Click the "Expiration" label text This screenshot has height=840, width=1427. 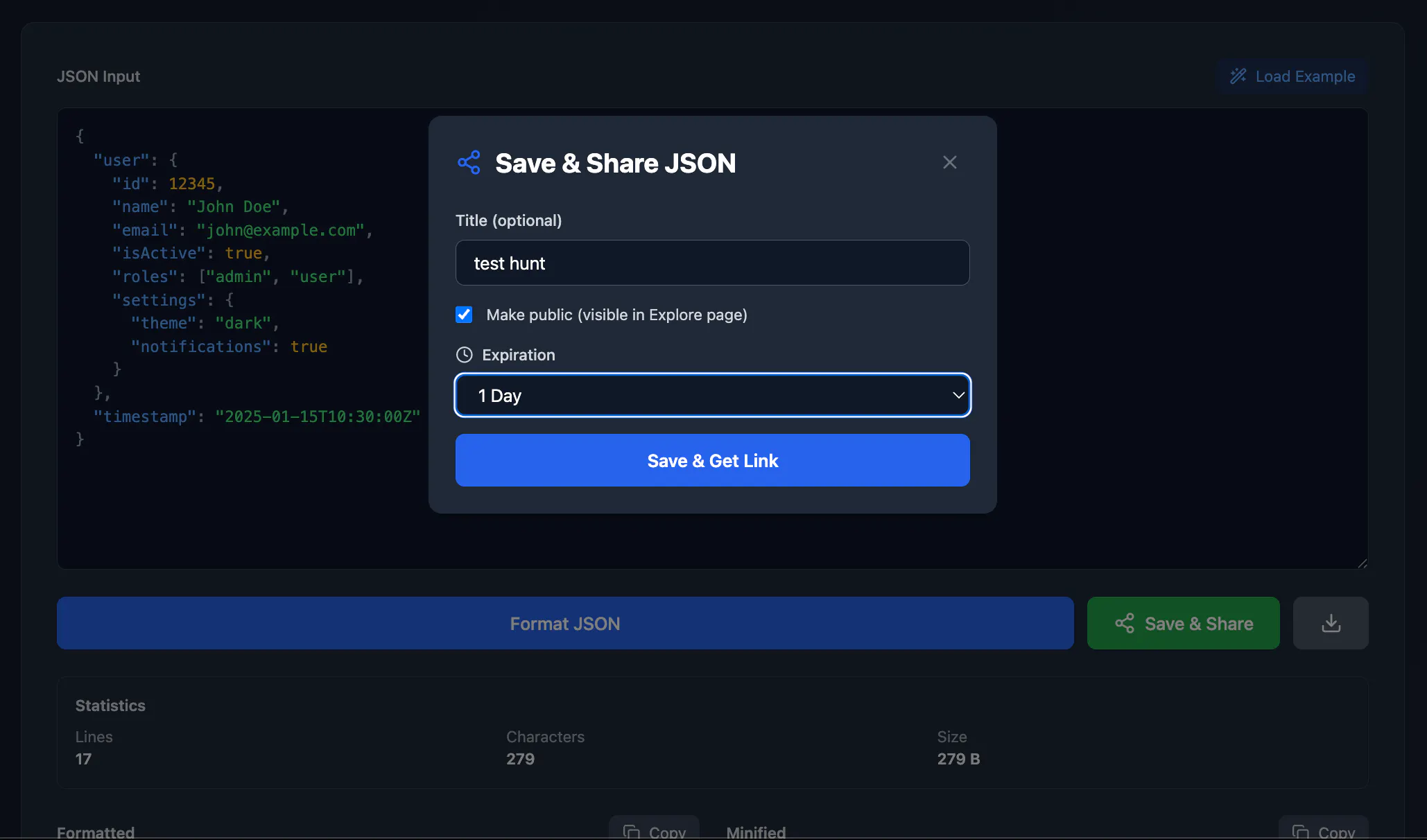tap(519, 355)
